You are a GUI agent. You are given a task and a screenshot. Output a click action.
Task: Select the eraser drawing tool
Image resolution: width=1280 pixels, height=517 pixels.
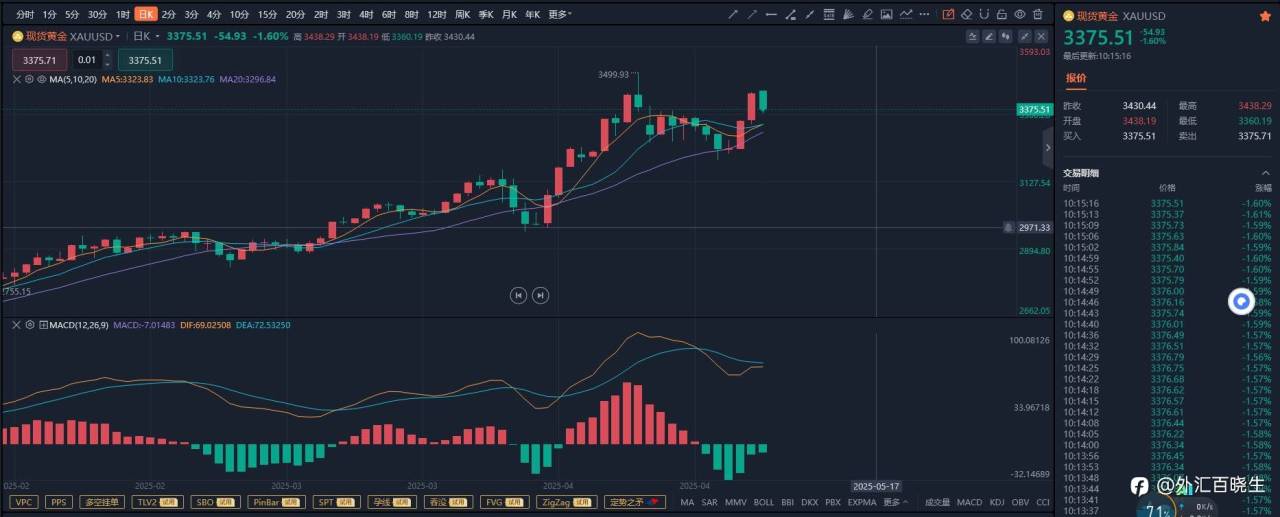(x=966, y=14)
